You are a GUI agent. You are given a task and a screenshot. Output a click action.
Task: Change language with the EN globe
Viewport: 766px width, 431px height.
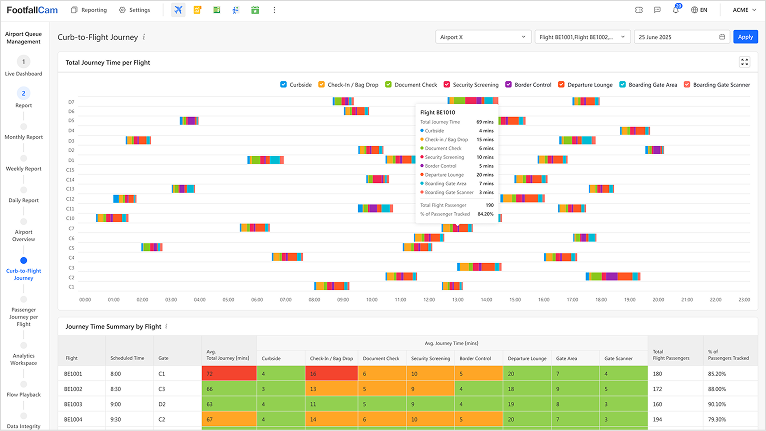point(699,10)
